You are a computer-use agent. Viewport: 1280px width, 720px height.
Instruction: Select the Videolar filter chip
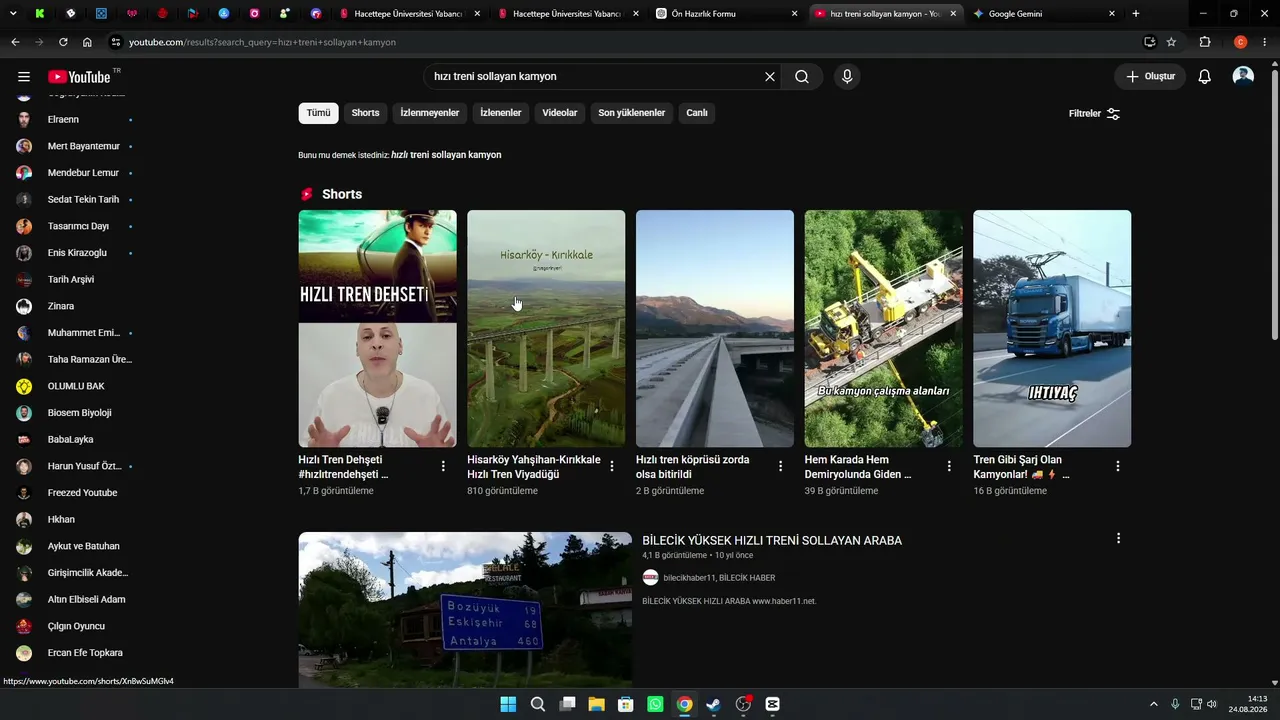coord(560,113)
